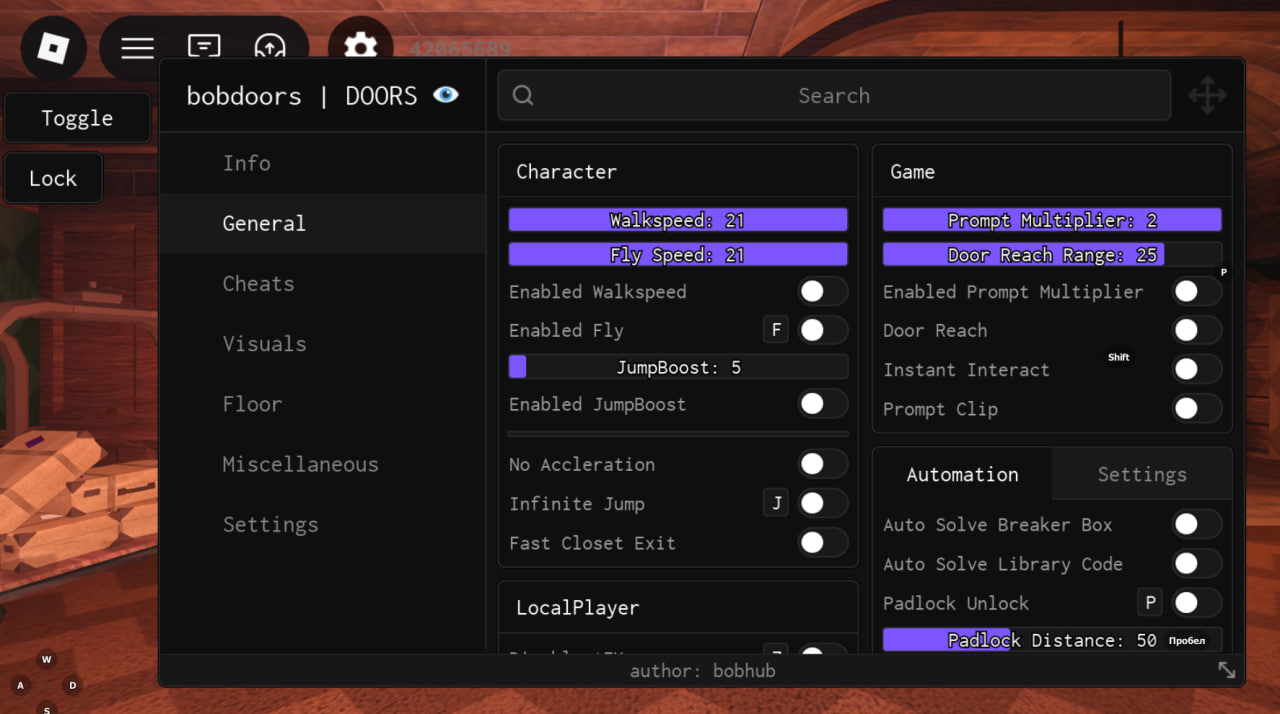Switch to the Settings tab beside Automation

tap(1141, 474)
